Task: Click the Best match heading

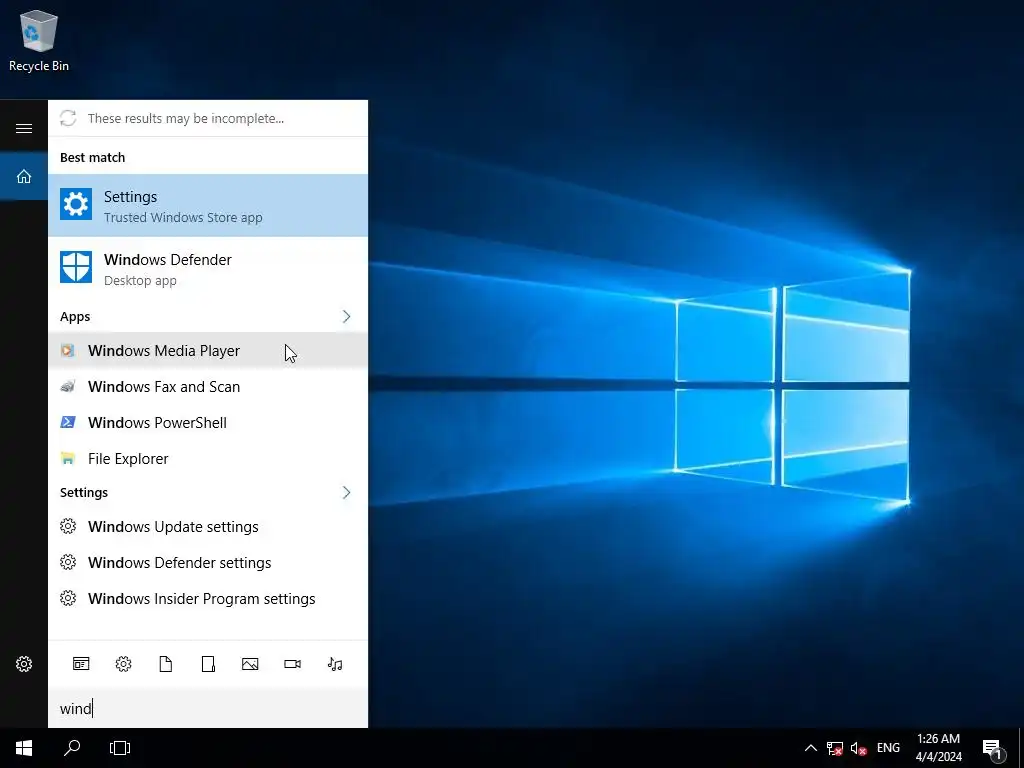Action: 93,157
